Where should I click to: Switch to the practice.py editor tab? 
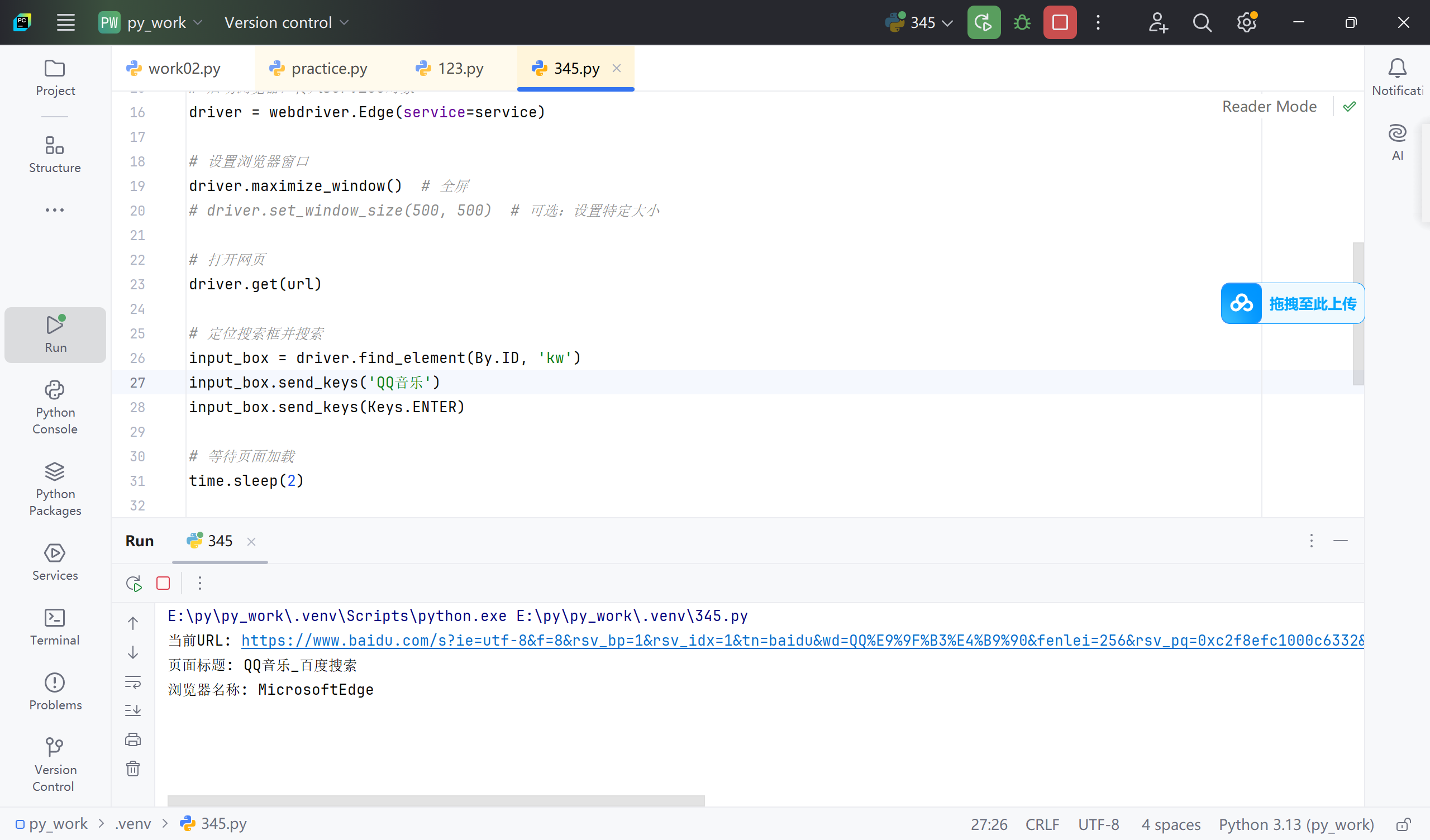tap(328, 69)
